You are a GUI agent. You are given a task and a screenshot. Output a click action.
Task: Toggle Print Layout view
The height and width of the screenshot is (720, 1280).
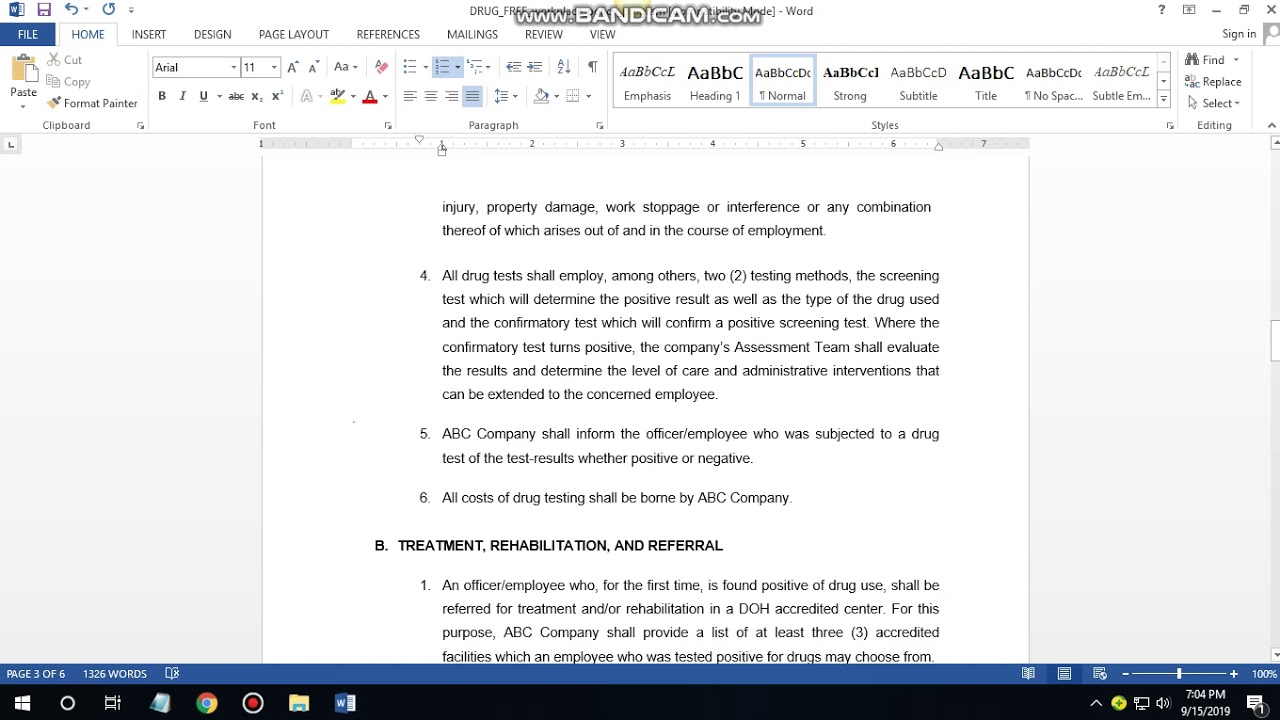coord(1064,674)
